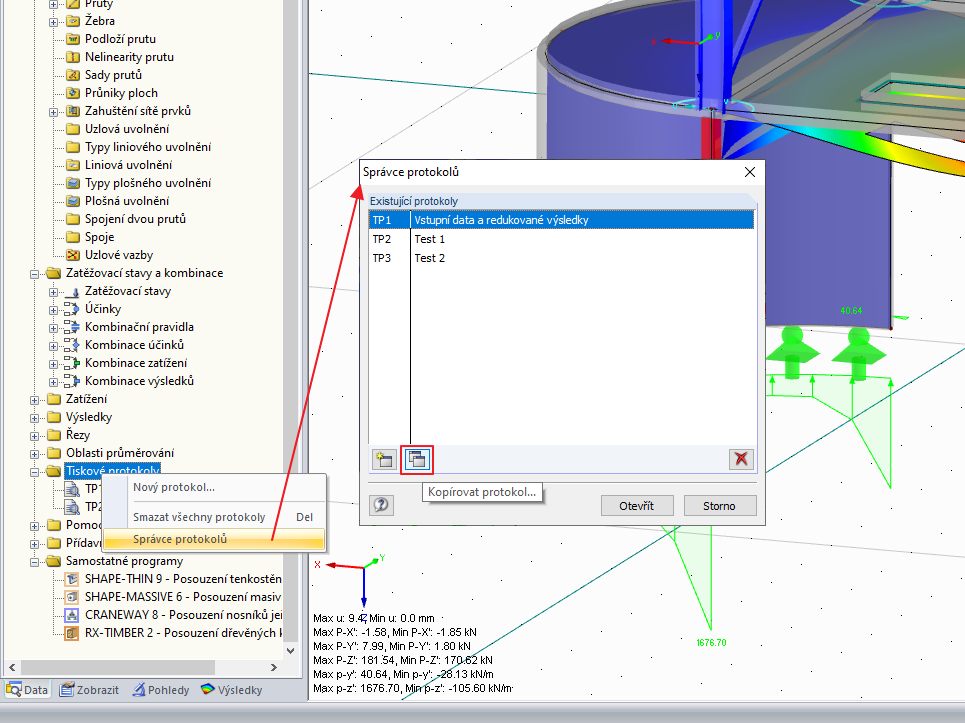The height and width of the screenshot is (723, 965).
Task: Click the Kombinace zatížení icon
Action: 73,363
